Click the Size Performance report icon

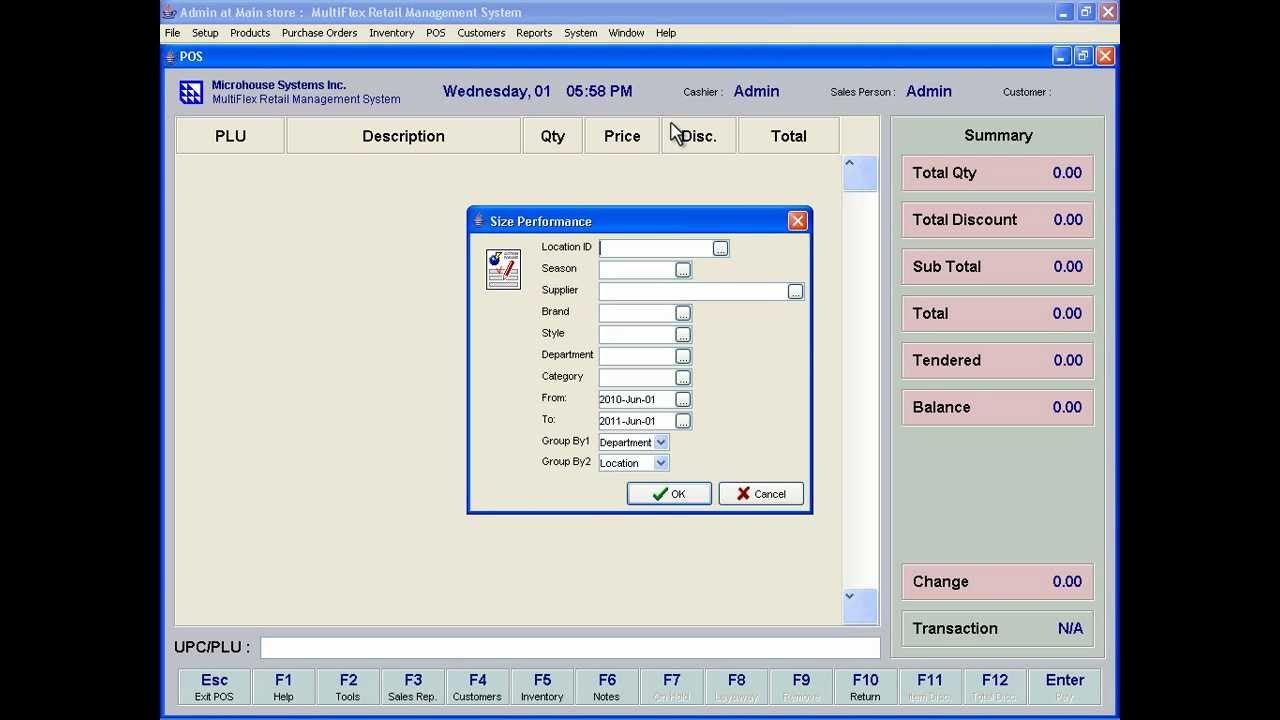click(503, 269)
